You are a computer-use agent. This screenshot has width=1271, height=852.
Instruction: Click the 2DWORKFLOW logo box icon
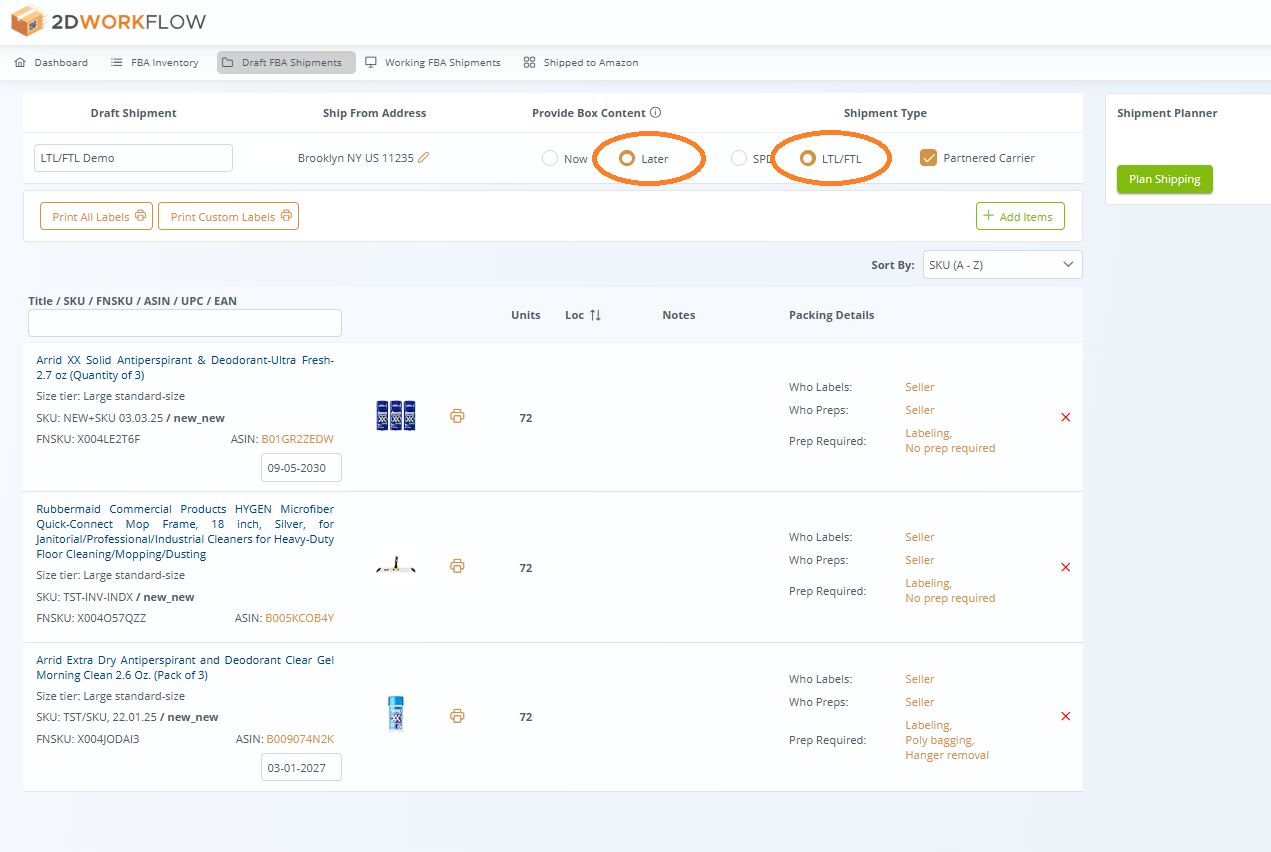26,20
